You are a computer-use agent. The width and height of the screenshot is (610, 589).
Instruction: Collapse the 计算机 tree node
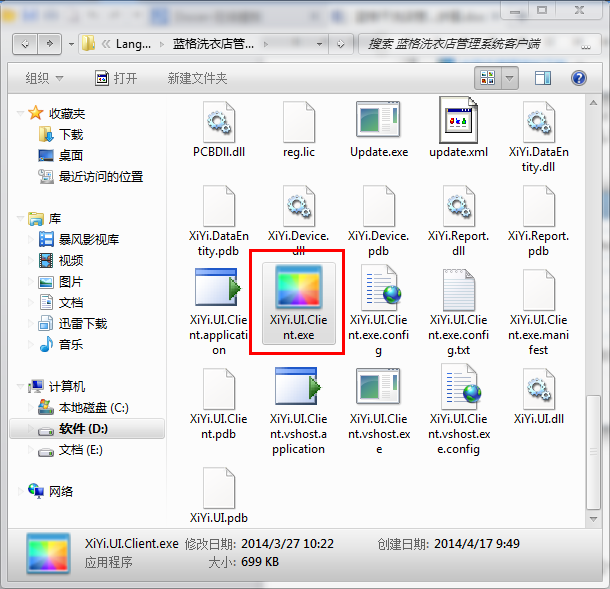pos(21,386)
